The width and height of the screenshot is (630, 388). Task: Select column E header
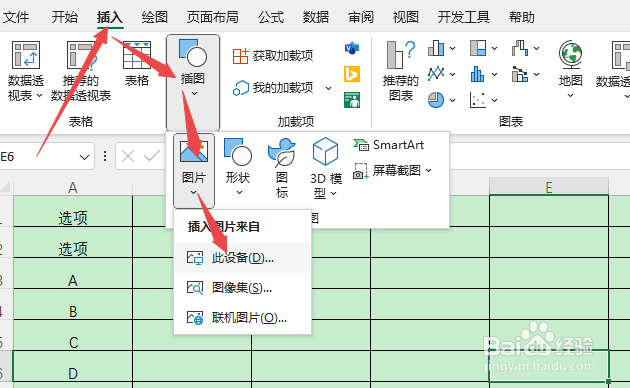[x=549, y=187]
